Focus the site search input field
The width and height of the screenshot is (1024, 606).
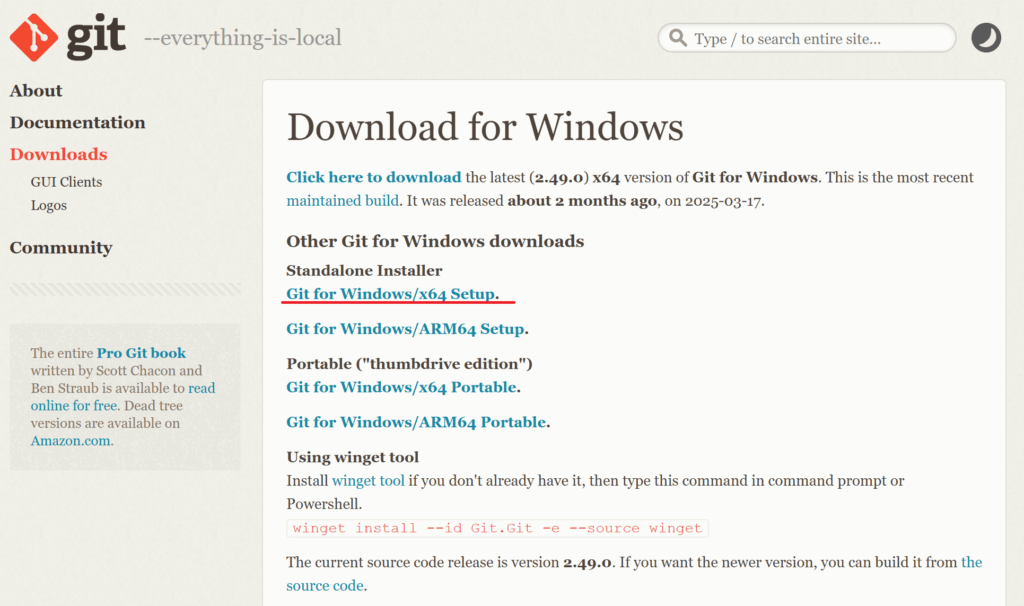point(807,39)
